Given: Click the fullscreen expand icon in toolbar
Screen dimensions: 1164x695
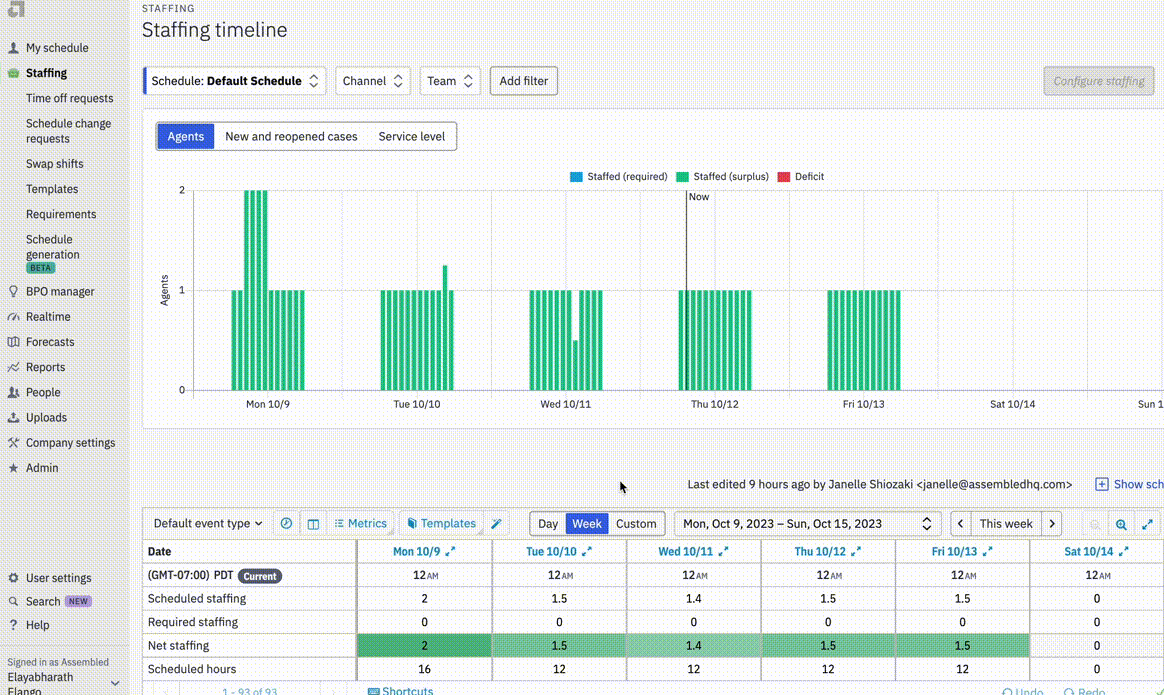Looking at the screenshot, I should (x=1148, y=523).
